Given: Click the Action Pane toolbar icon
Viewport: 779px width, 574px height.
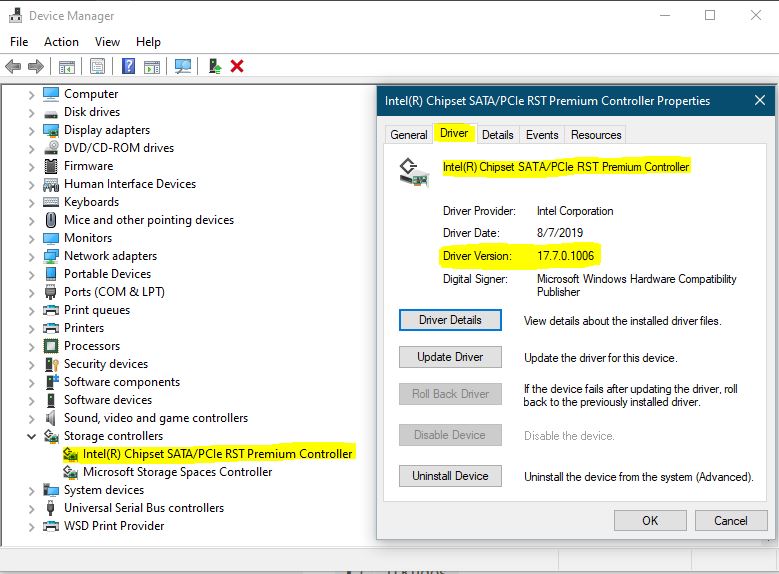Looking at the screenshot, I should coord(152,66).
